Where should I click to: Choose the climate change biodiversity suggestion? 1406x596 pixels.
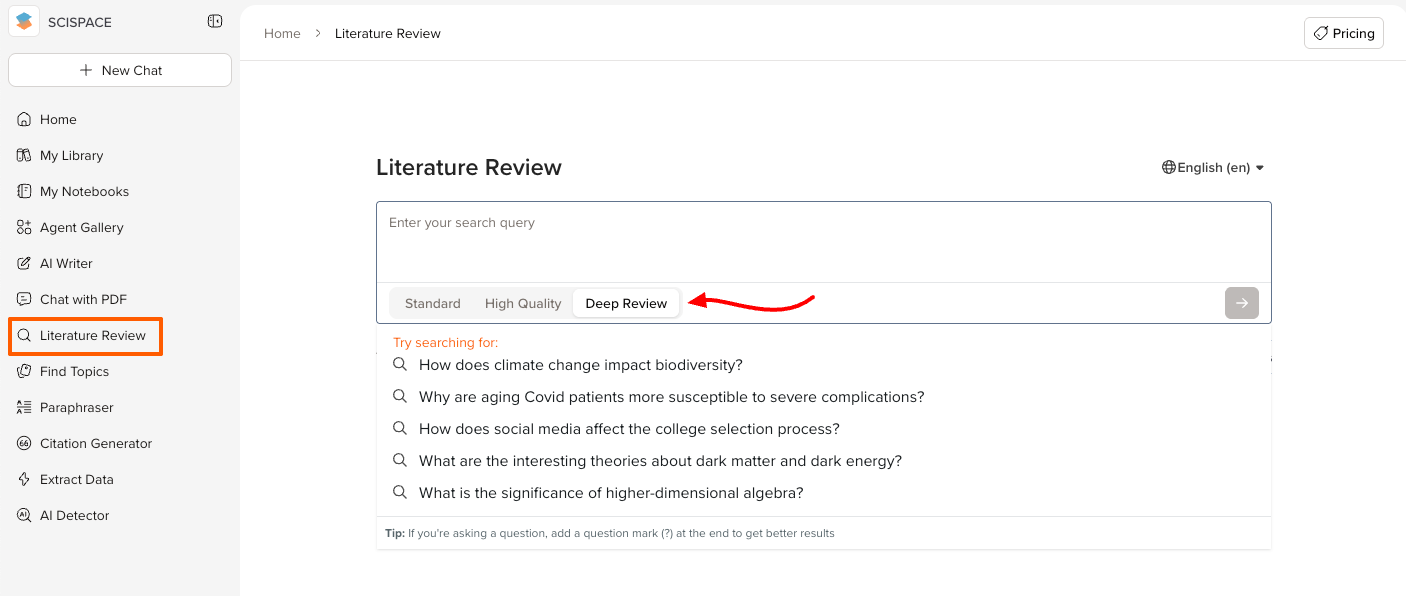(x=580, y=365)
